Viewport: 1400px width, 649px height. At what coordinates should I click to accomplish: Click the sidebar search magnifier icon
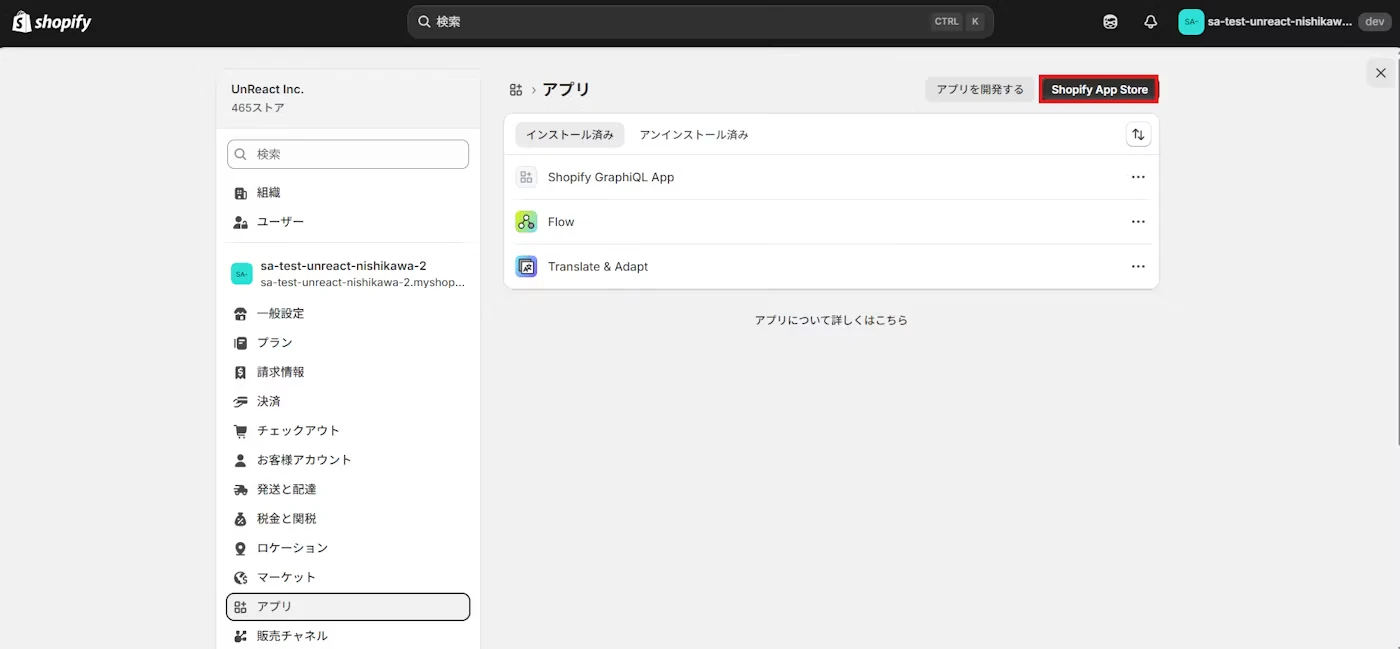point(241,154)
